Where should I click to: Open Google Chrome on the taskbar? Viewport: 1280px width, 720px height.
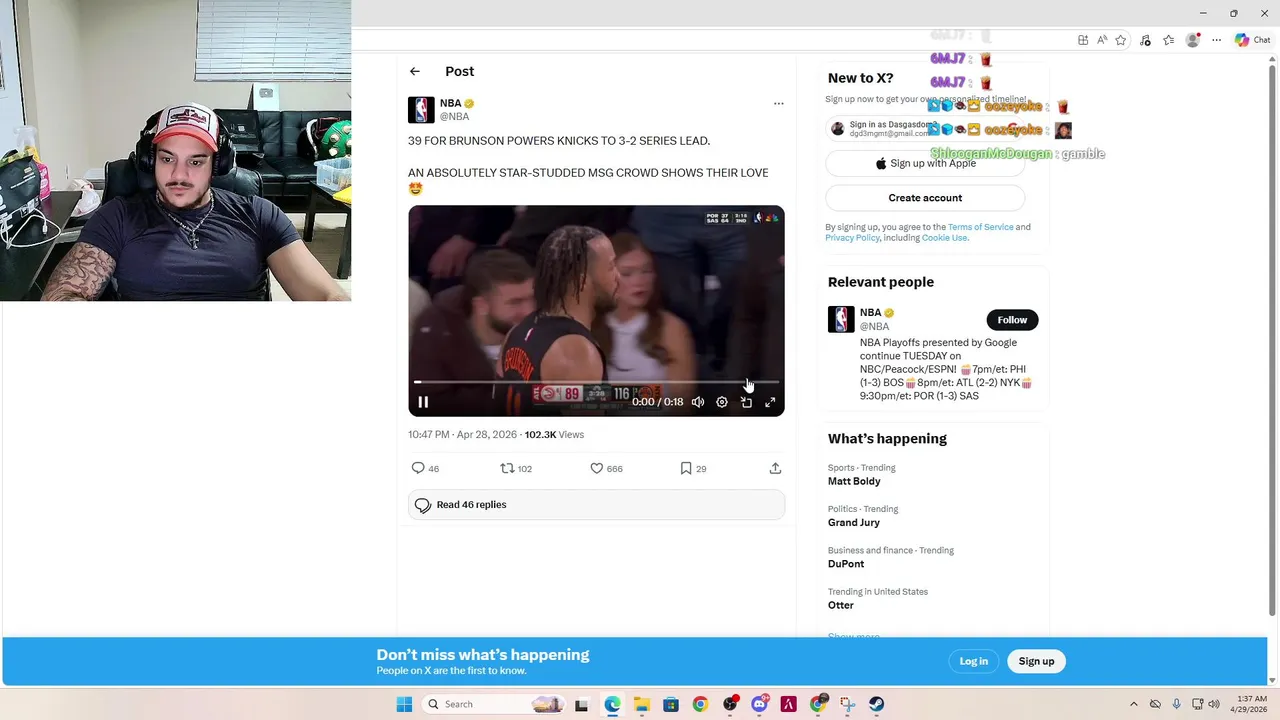click(700, 704)
